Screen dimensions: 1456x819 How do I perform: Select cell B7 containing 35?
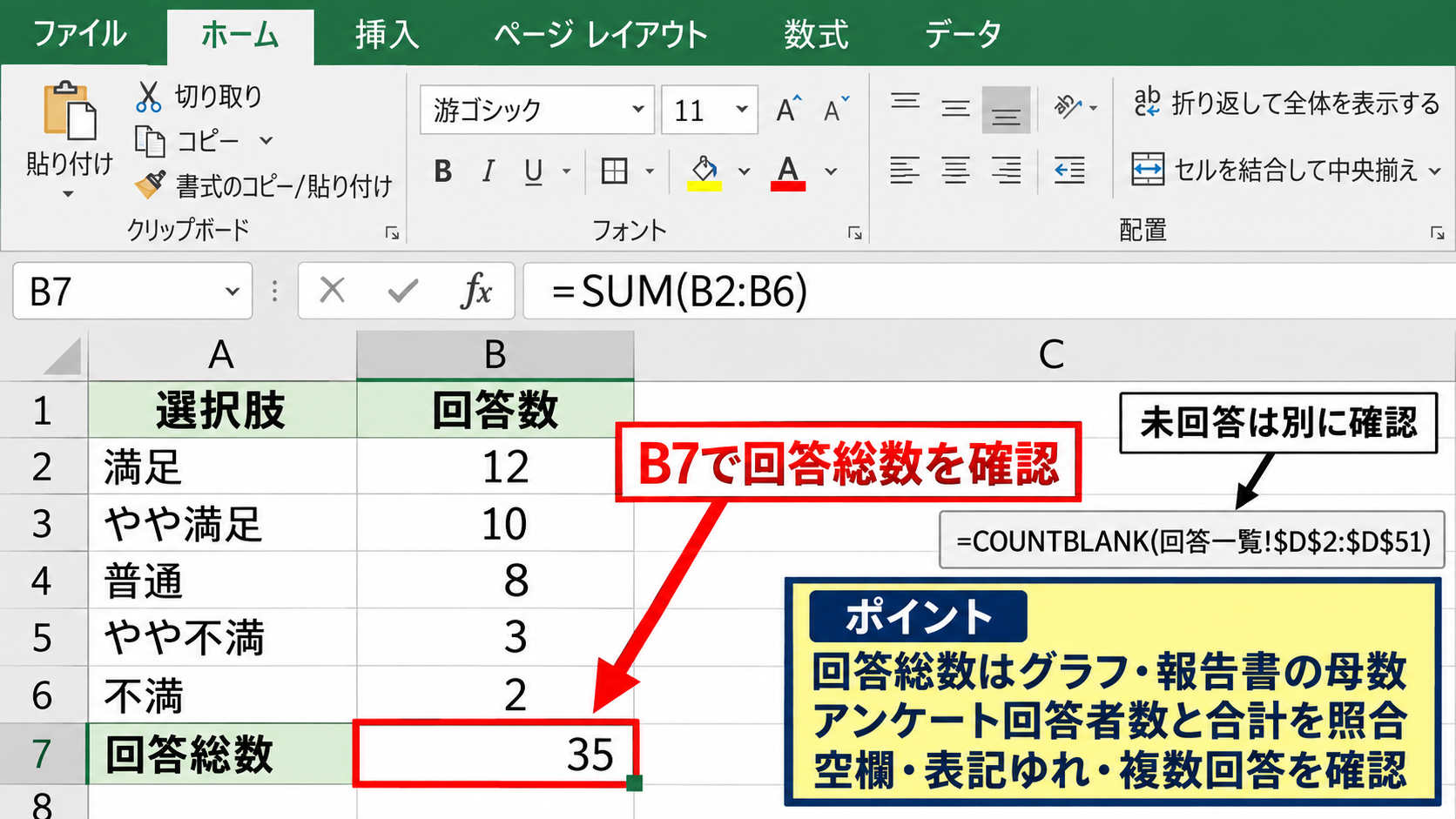(495, 754)
